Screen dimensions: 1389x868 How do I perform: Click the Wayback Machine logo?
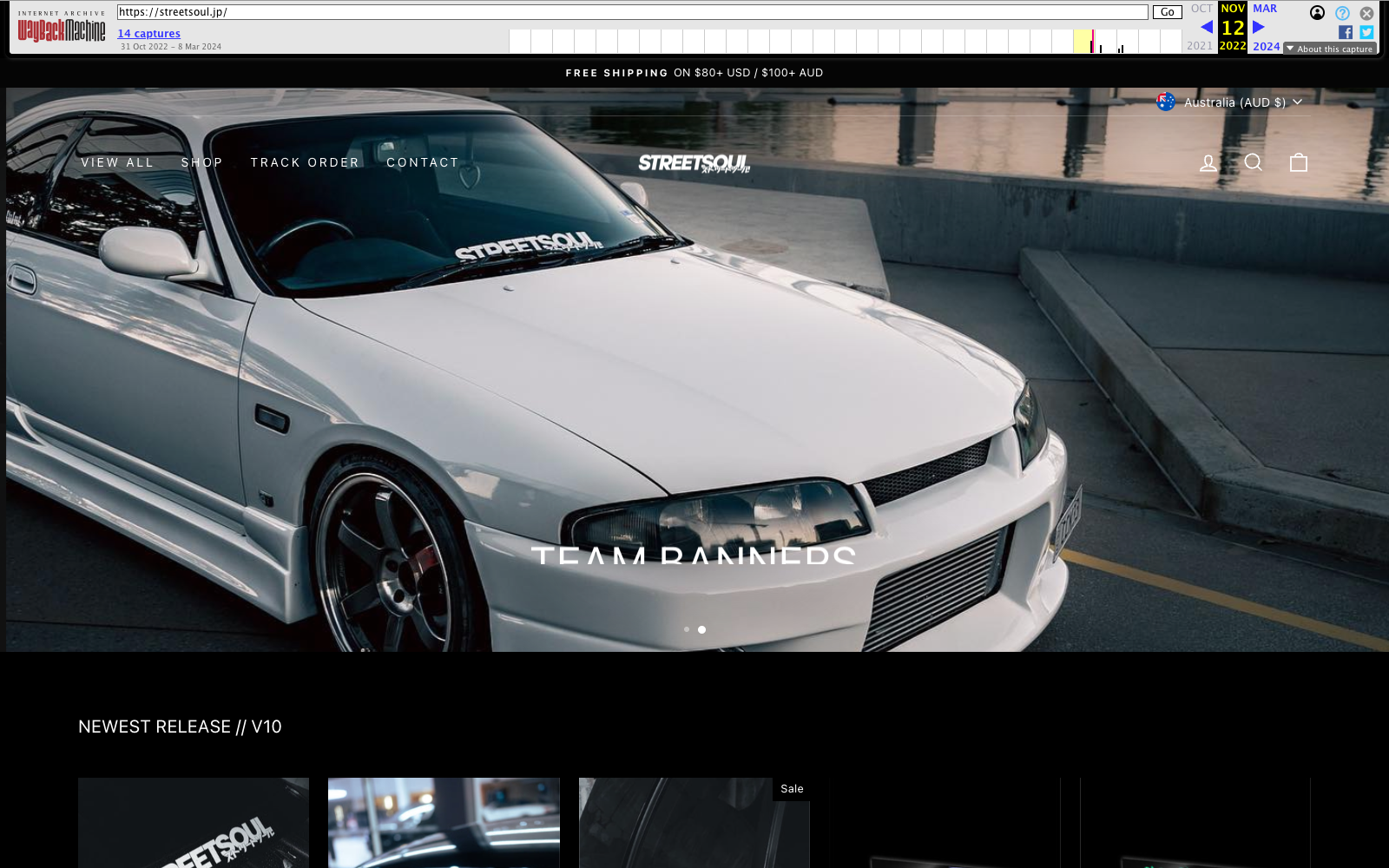(x=62, y=30)
